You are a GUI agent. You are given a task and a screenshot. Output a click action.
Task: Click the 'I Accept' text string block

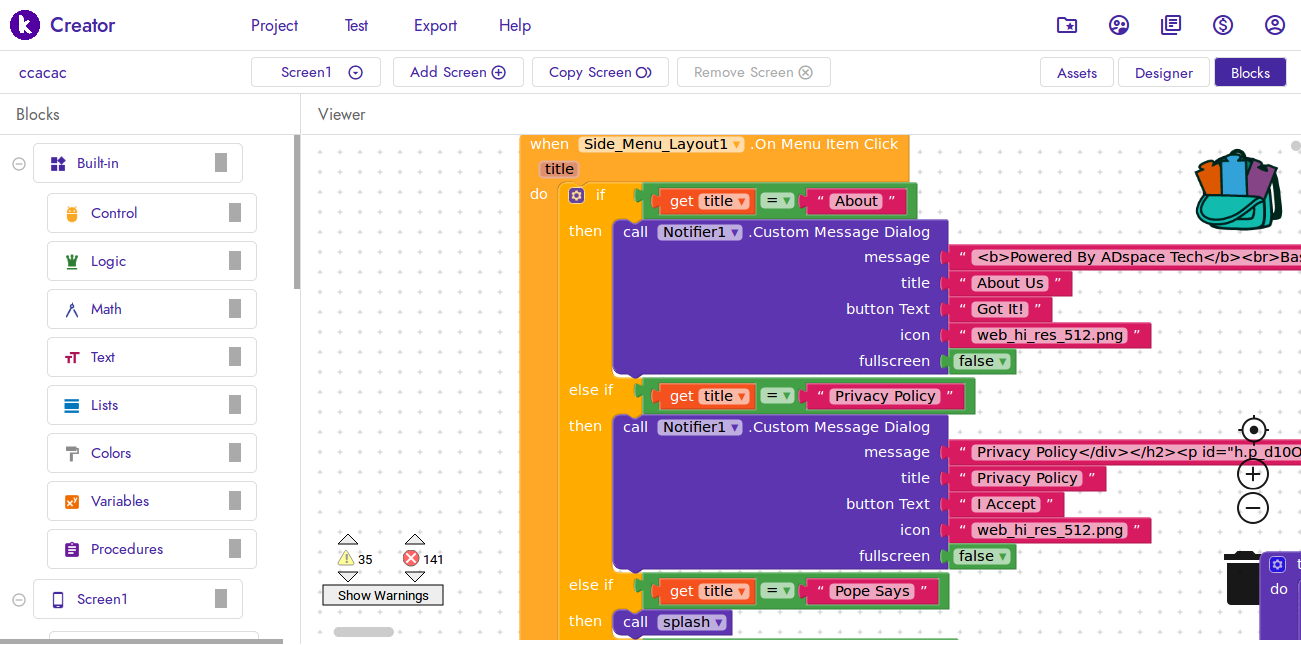click(x=1006, y=504)
